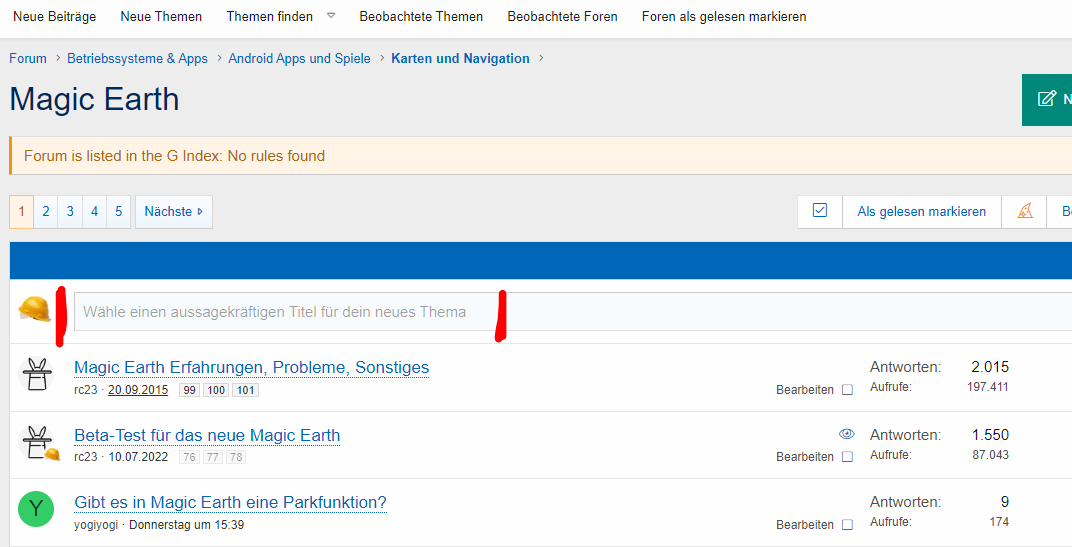
Task: Click the green compose new thread icon
Action: pos(1047,99)
